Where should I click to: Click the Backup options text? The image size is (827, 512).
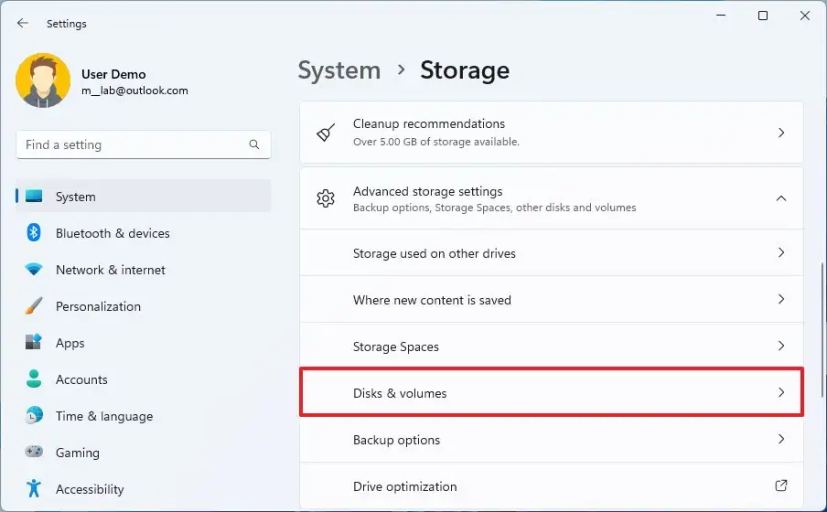coord(396,440)
